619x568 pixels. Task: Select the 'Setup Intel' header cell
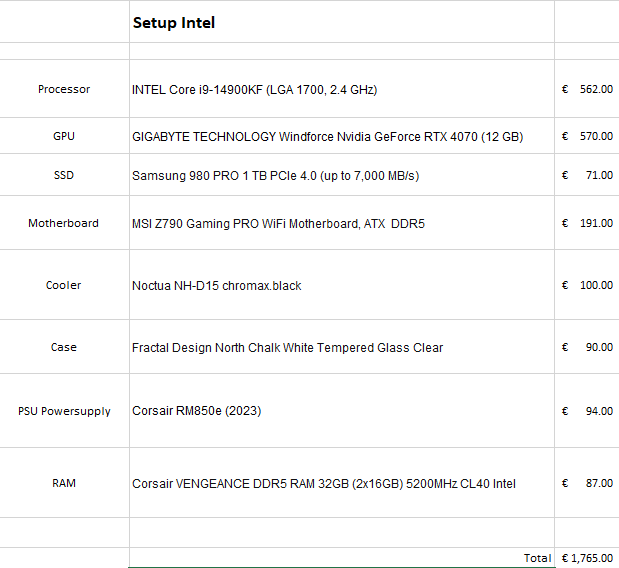pos(342,22)
